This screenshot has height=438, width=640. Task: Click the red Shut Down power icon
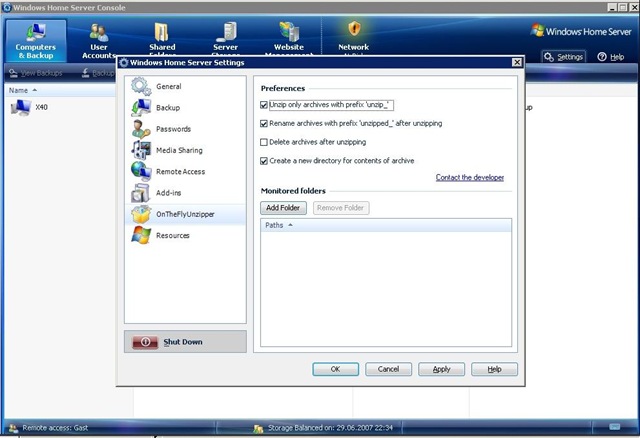[145, 342]
